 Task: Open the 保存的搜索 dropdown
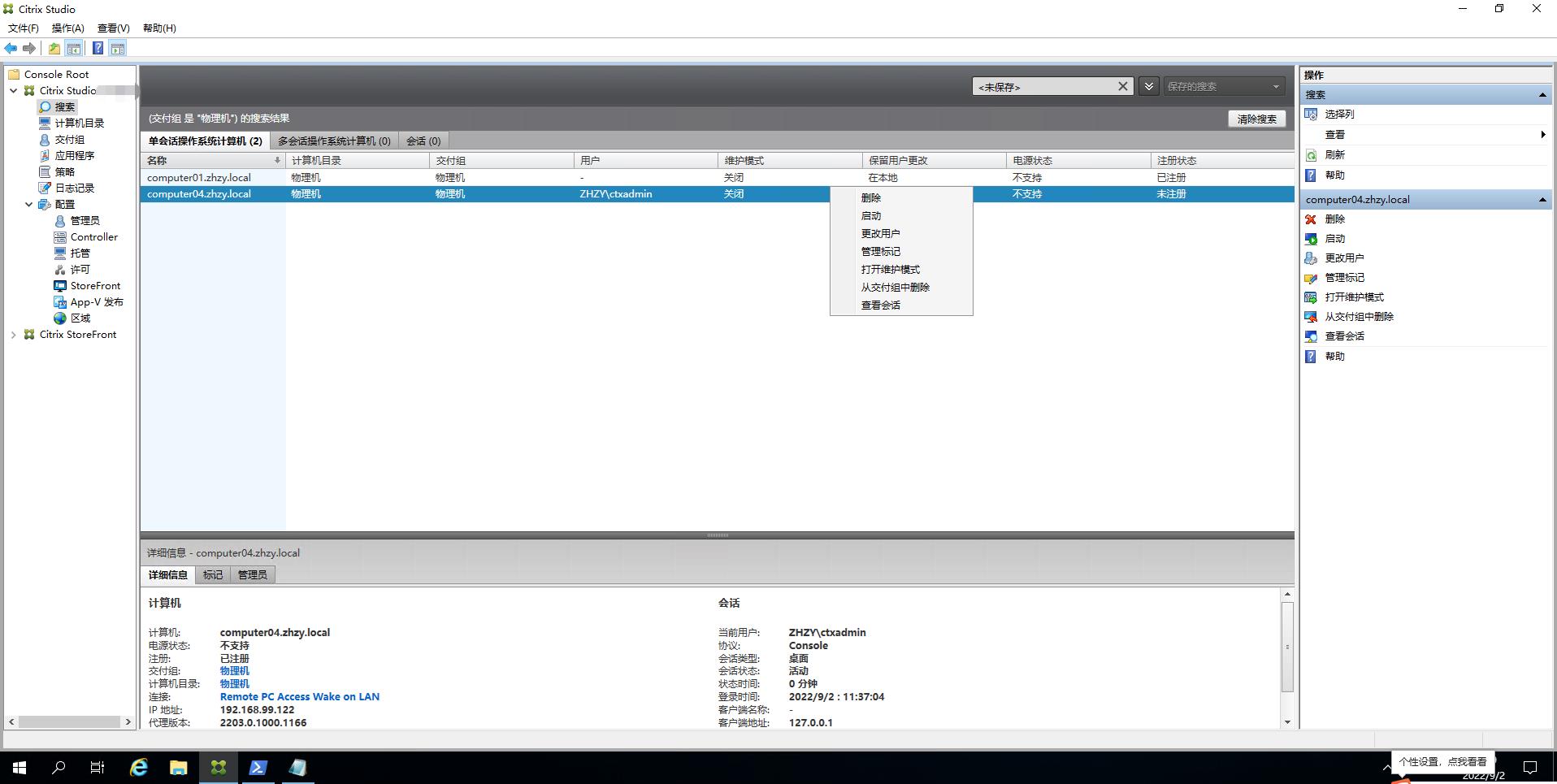click(x=1224, y=86)
